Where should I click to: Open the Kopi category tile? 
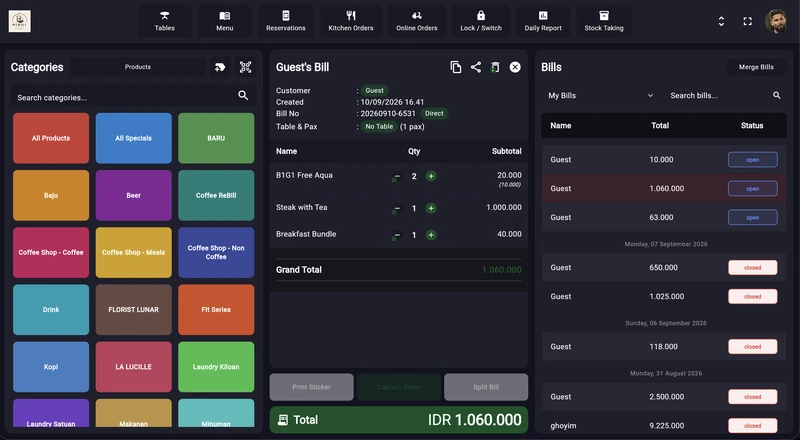tap(51, 366)
